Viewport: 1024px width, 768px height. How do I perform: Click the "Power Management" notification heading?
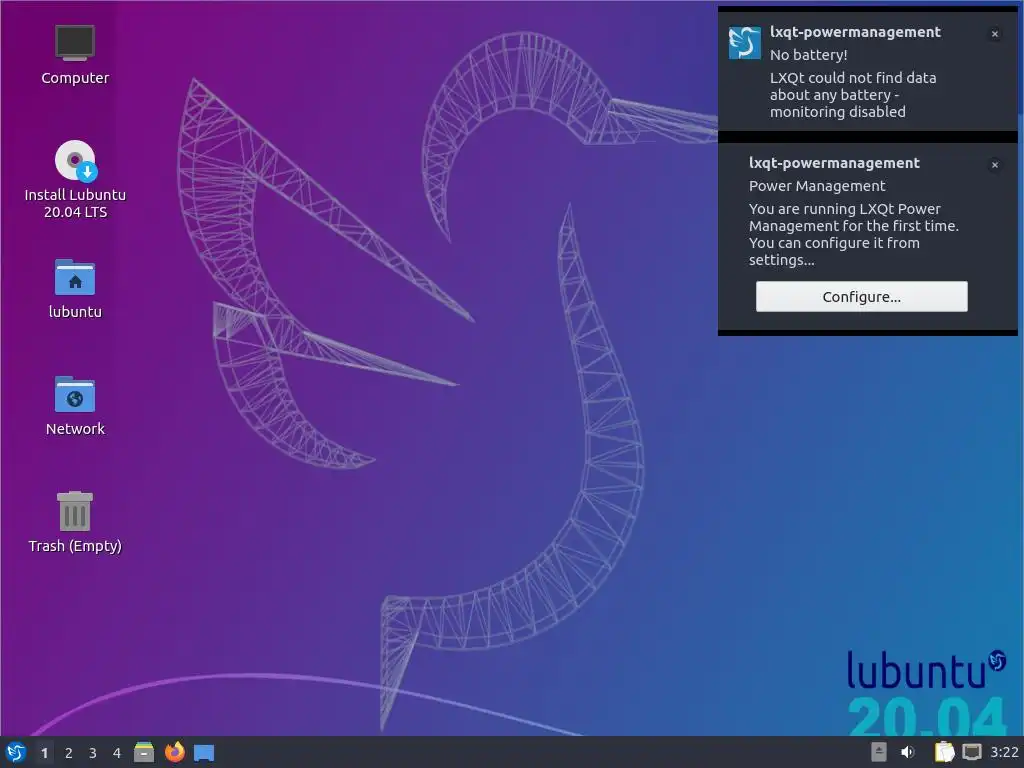click(817, 186)
